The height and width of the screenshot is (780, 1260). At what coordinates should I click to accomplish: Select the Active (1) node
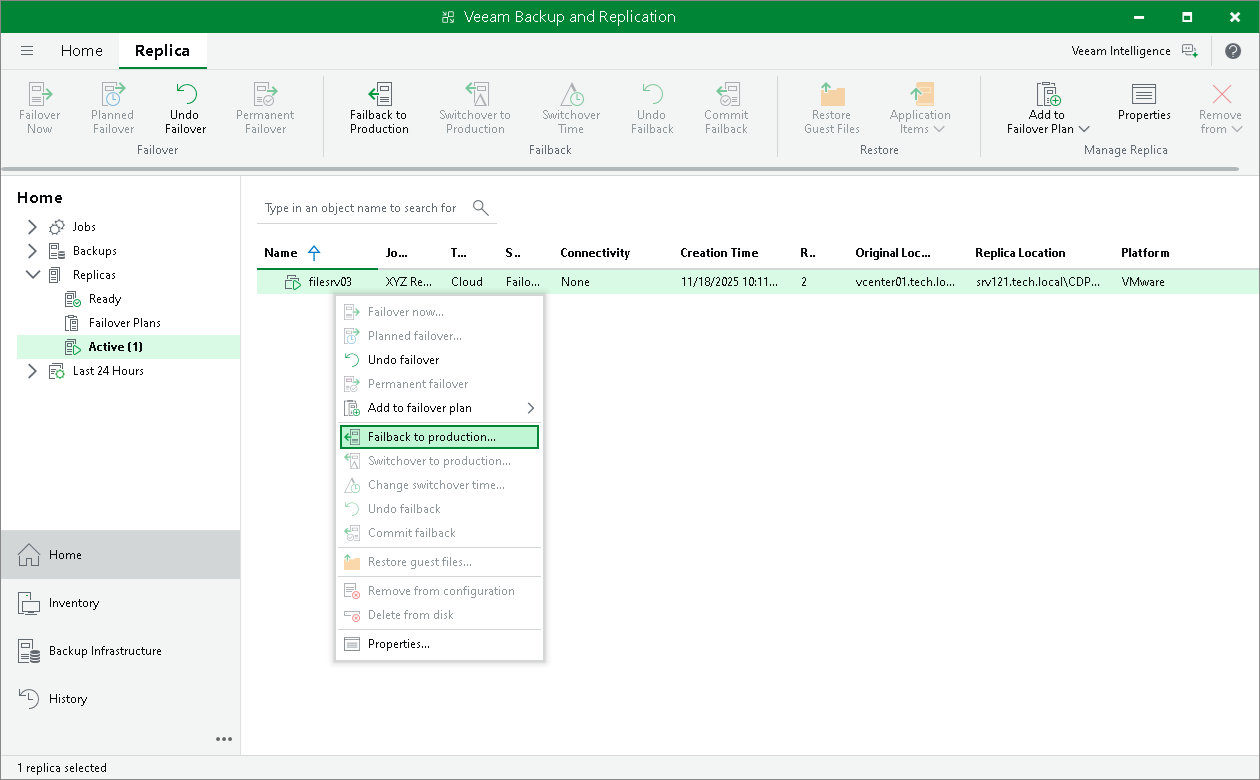(x=128, y=347)
